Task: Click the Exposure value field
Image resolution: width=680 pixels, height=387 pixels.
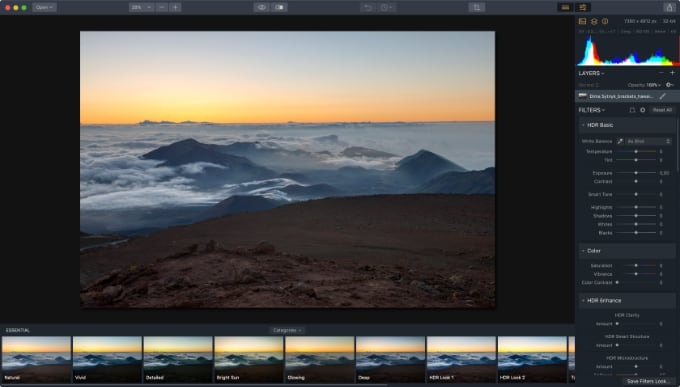Action: (664, 173)
